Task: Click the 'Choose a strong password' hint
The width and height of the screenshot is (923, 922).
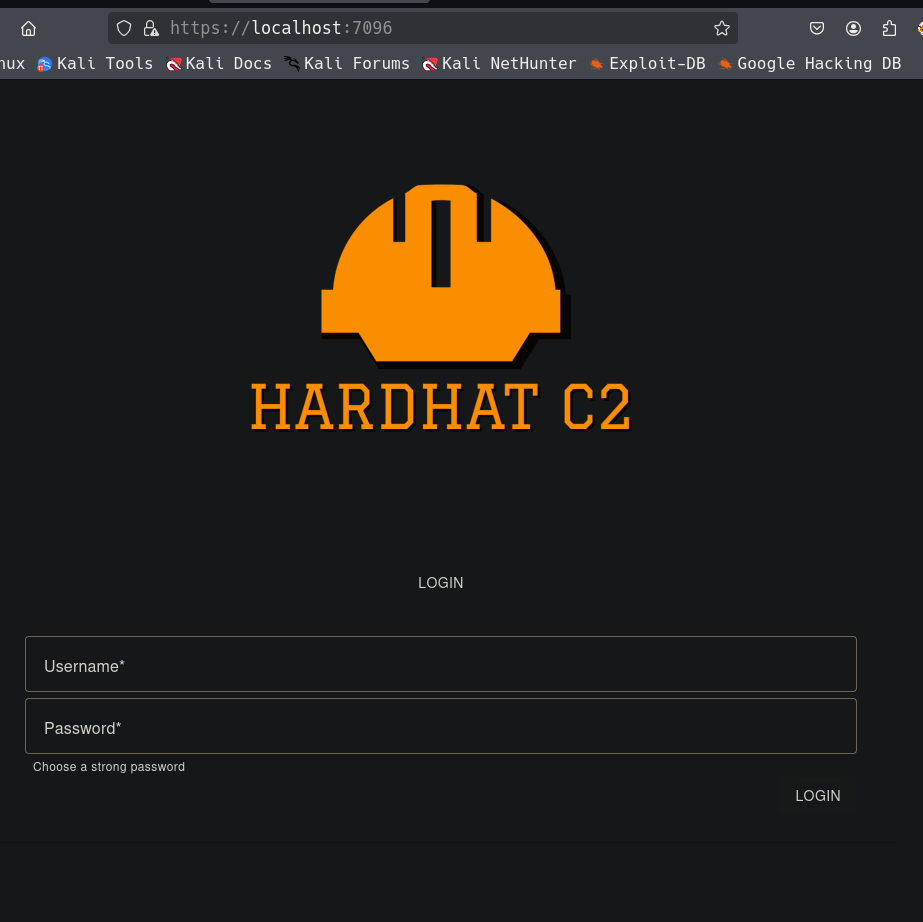Action: point(109,767)
